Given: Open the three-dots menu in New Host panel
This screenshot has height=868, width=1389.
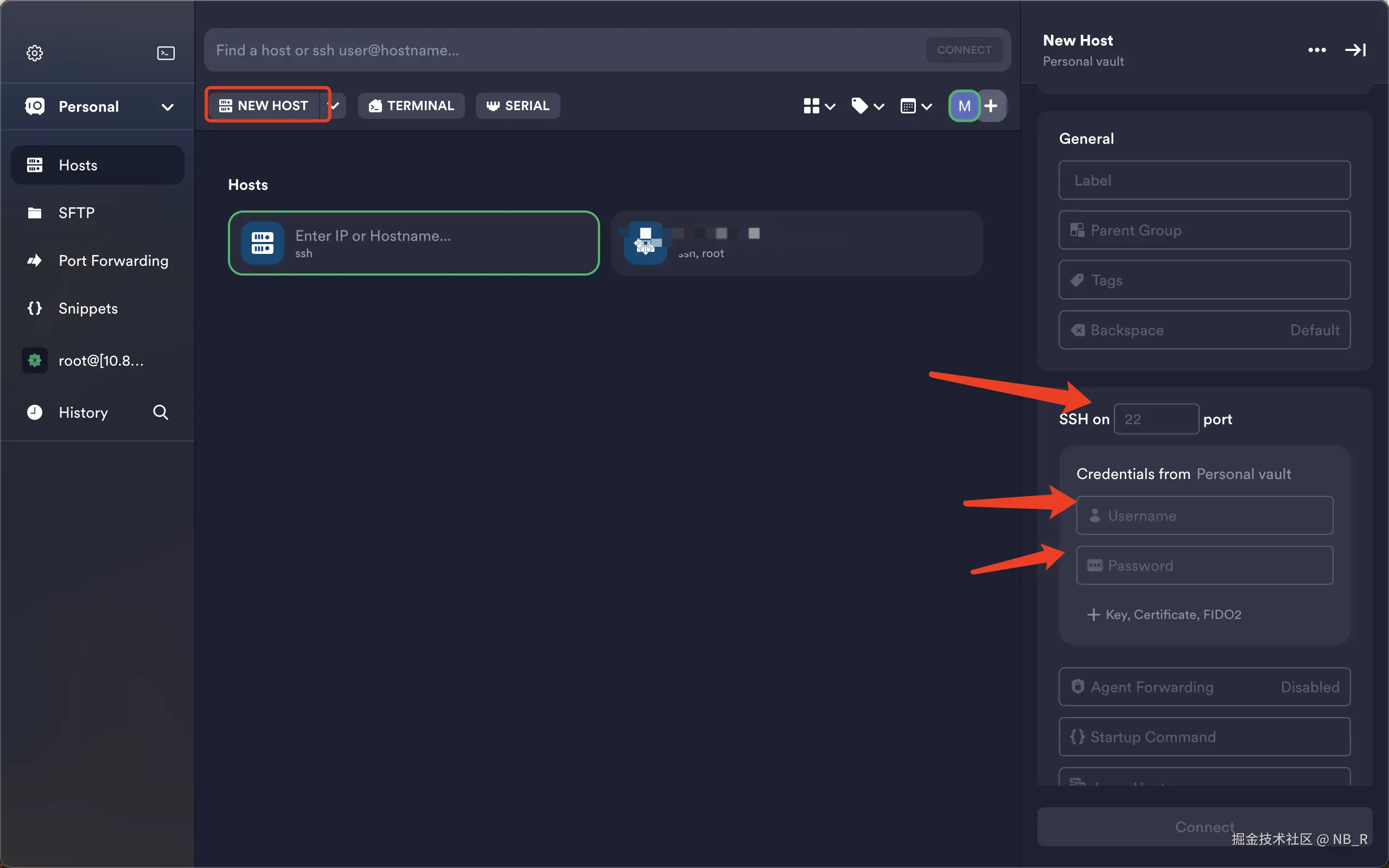Looking at the screenshot, I should coord(1317,50).
